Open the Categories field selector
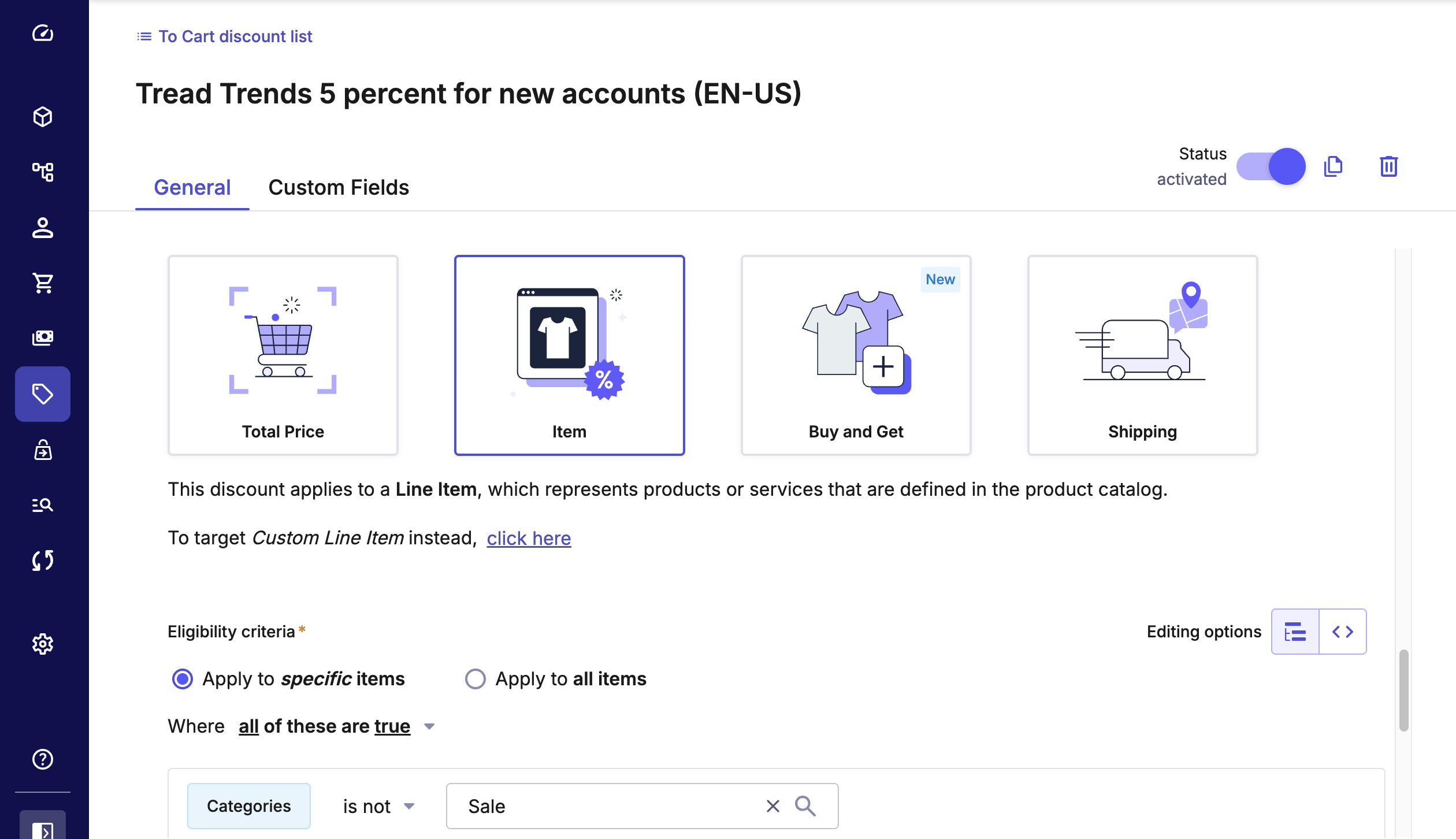Viewport: 1456px width, 839px height. (x=248, y=806)
